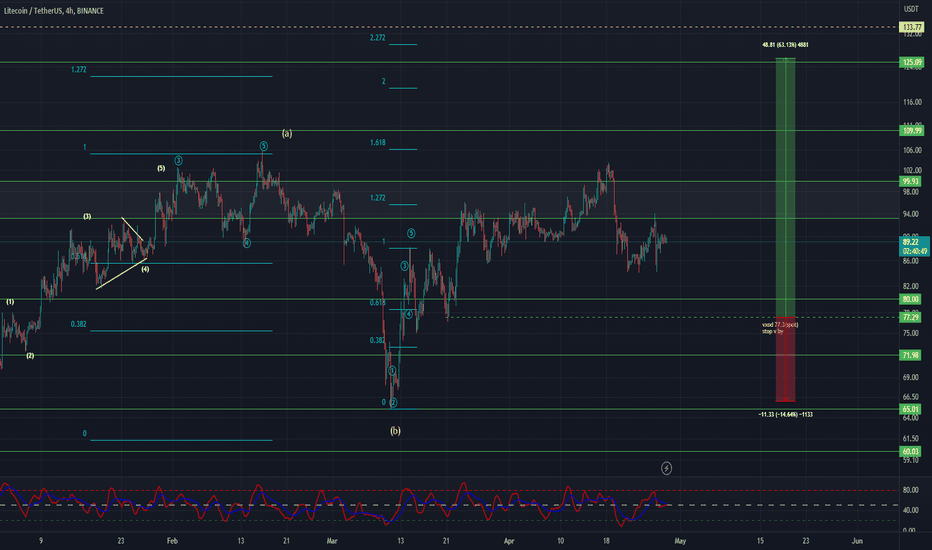Click the oscillator 40.00 scale label
This screenshot has width=932, height=550.
click(910, 510)
